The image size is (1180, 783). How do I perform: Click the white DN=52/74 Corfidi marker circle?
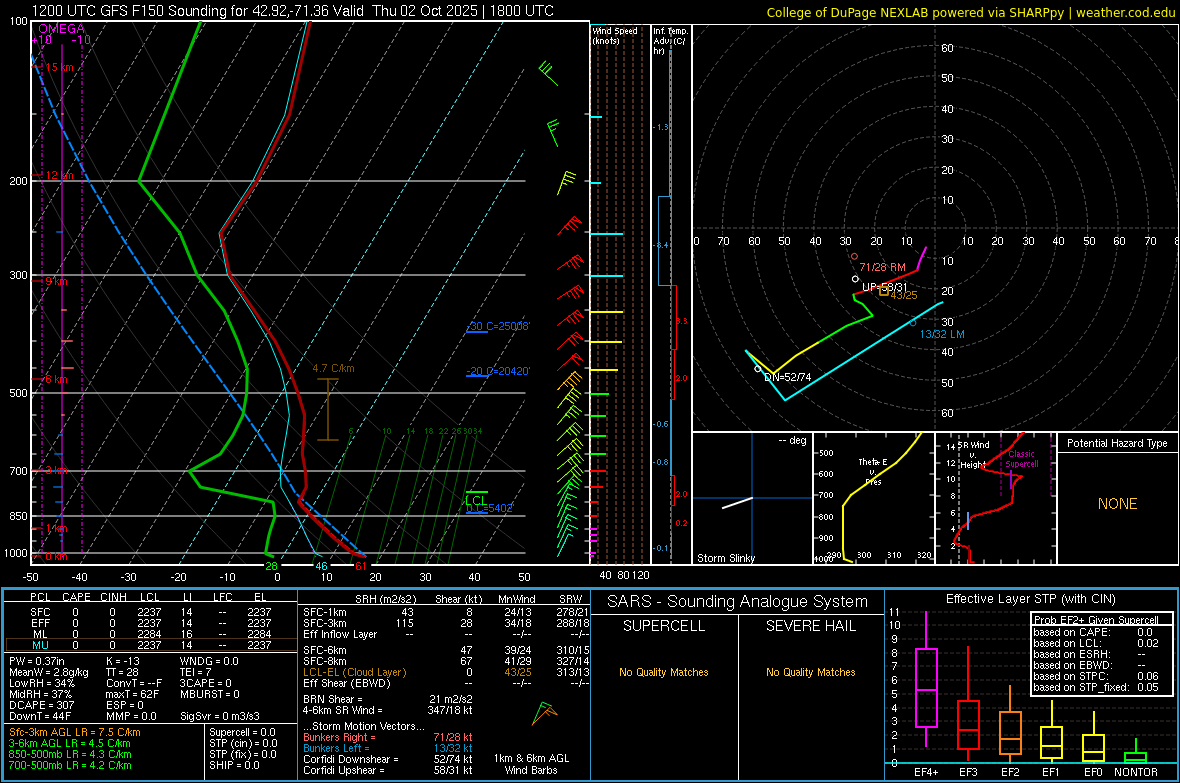[758, 369]
